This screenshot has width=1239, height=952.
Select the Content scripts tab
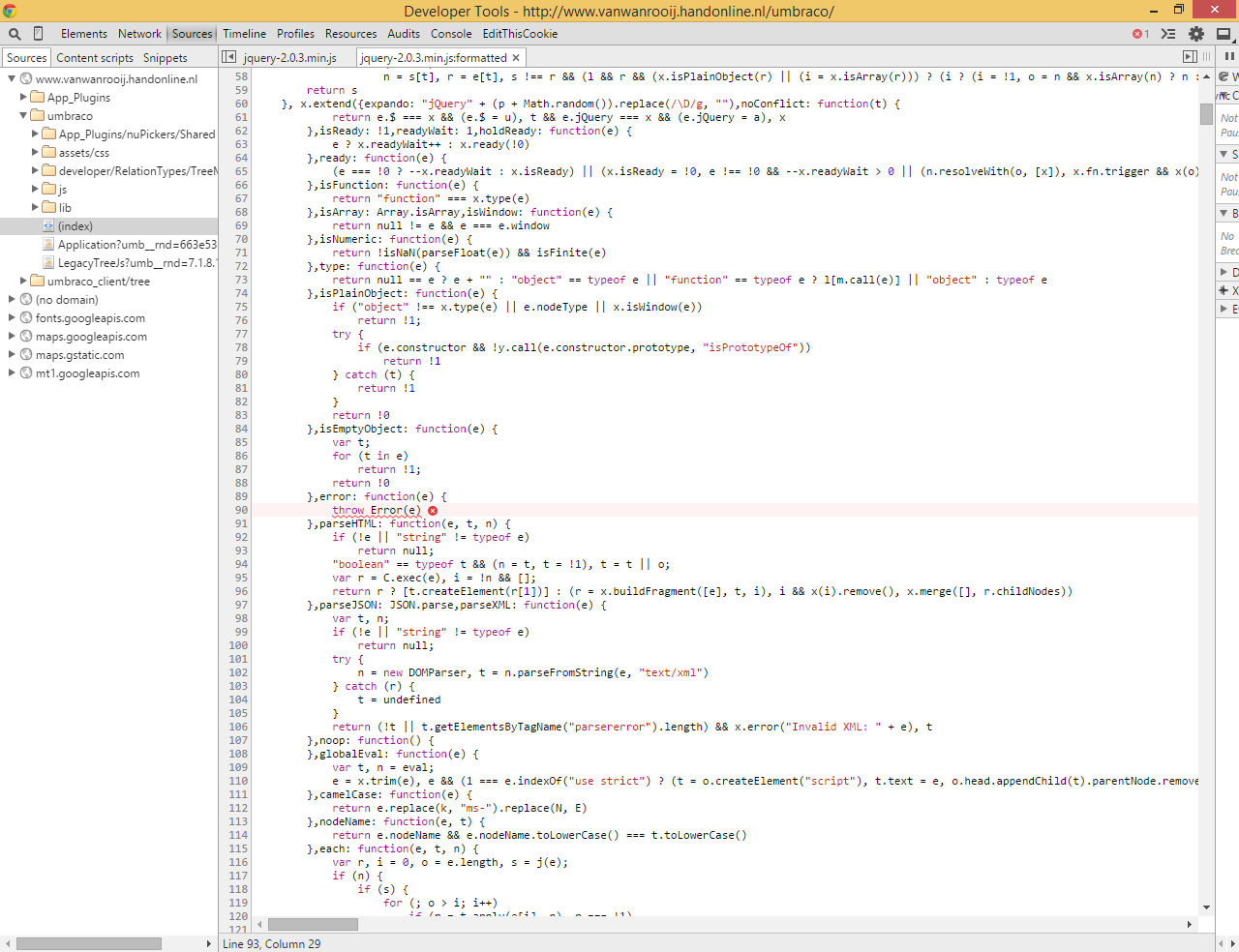(95, 58)
